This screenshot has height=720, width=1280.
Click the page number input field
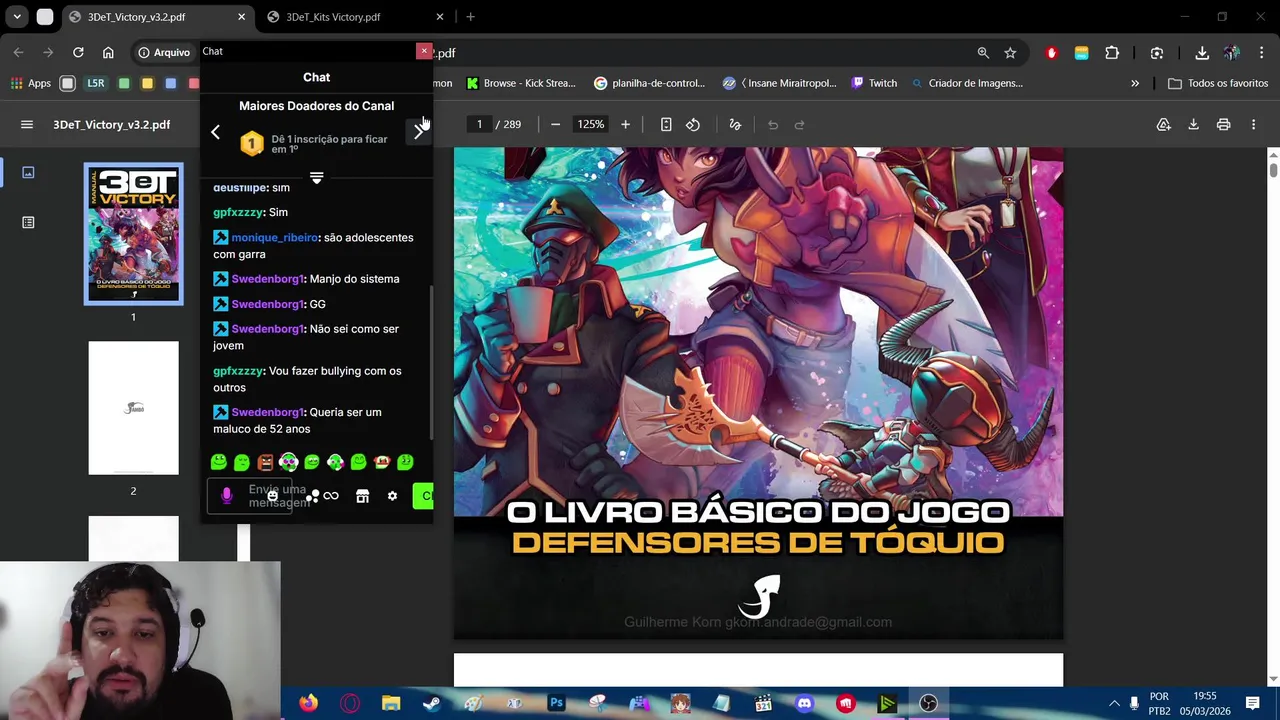coord(479,124)
